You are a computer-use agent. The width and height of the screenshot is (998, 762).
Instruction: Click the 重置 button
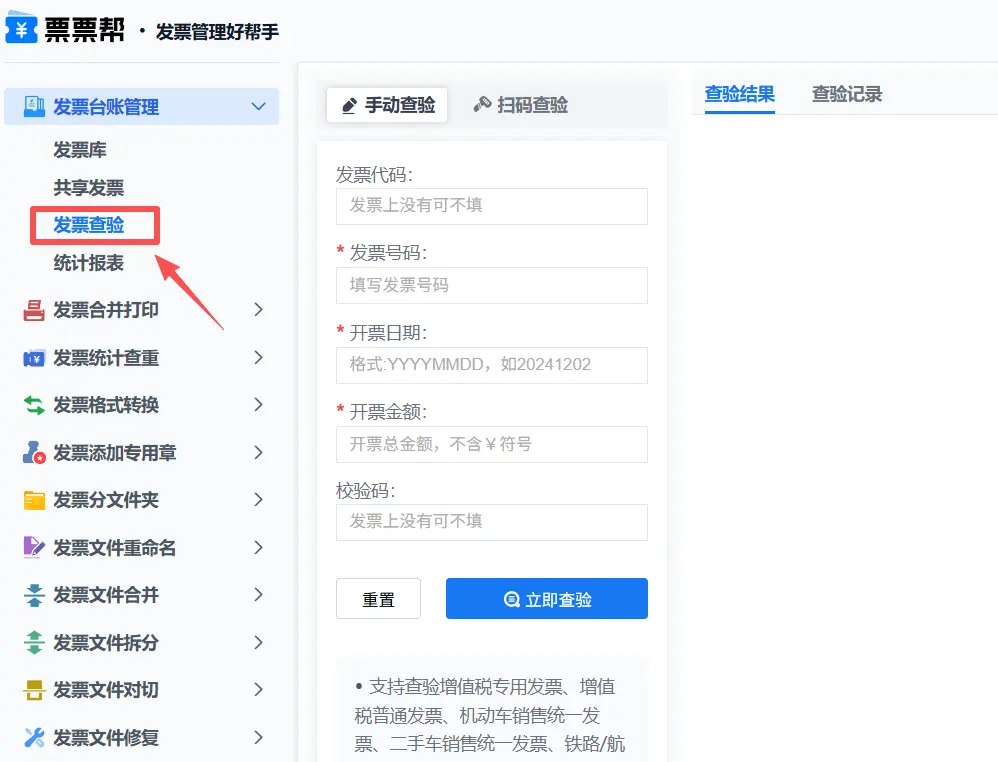(378, 599)
